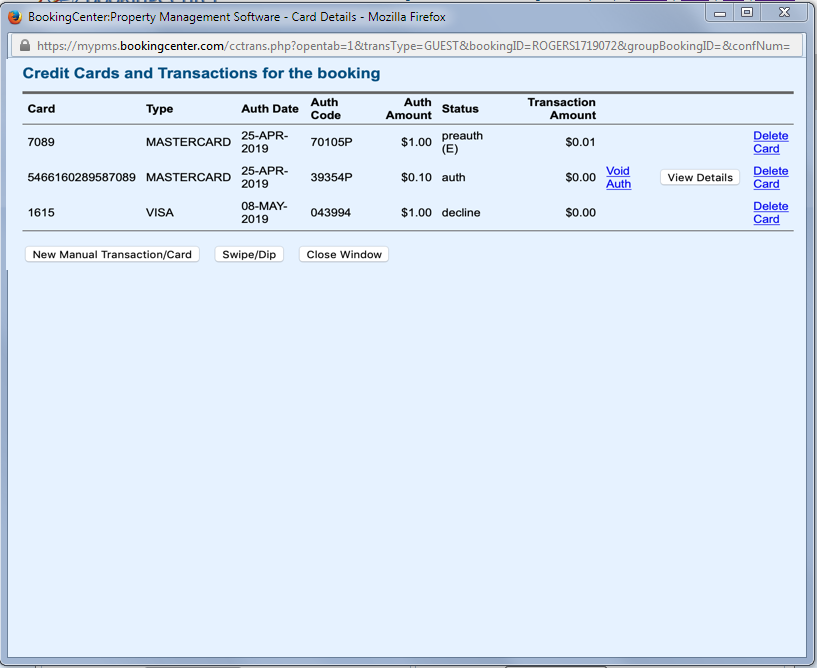Click the Status column header
The width and height of the screenshot is (817, 668).
pos(460,109)
